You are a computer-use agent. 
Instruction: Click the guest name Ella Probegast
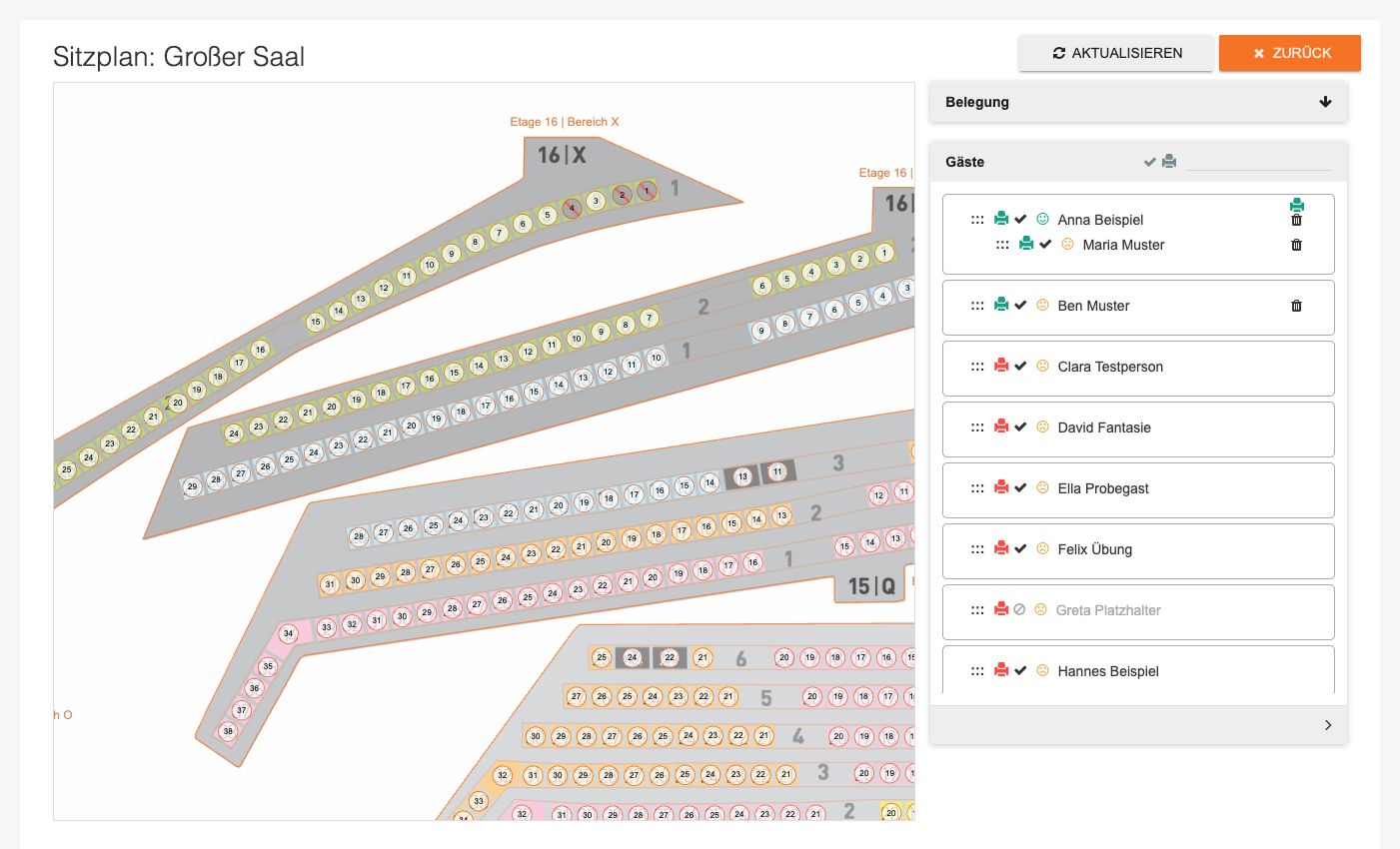point(1103,488)
